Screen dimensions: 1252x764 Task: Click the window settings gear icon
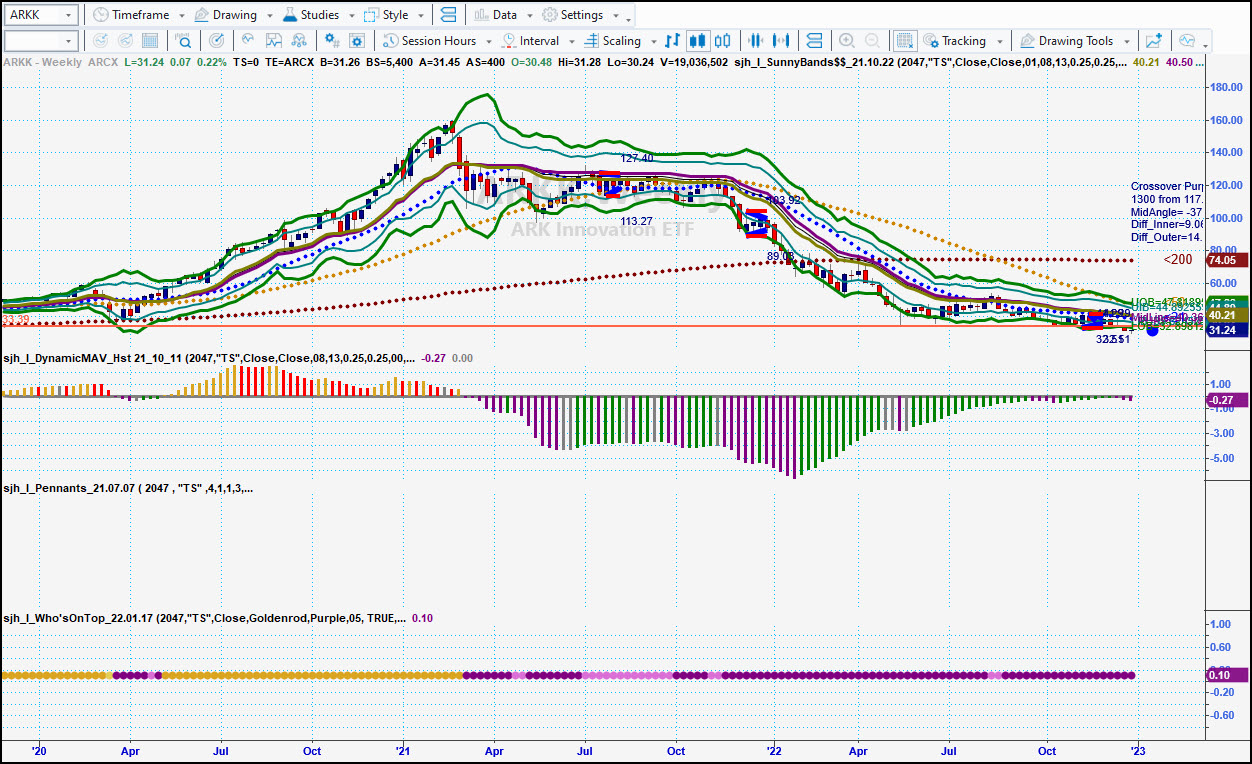(357, 41)
